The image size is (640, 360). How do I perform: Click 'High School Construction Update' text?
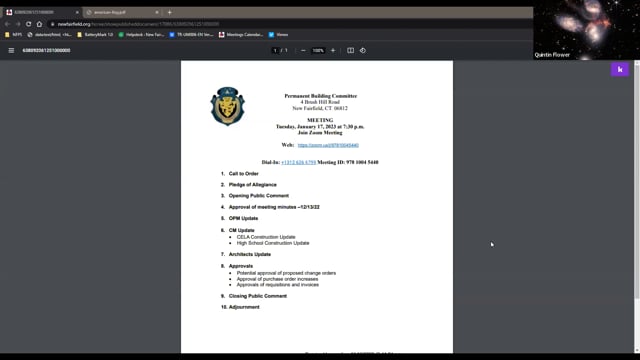click(x=273, y=243)
